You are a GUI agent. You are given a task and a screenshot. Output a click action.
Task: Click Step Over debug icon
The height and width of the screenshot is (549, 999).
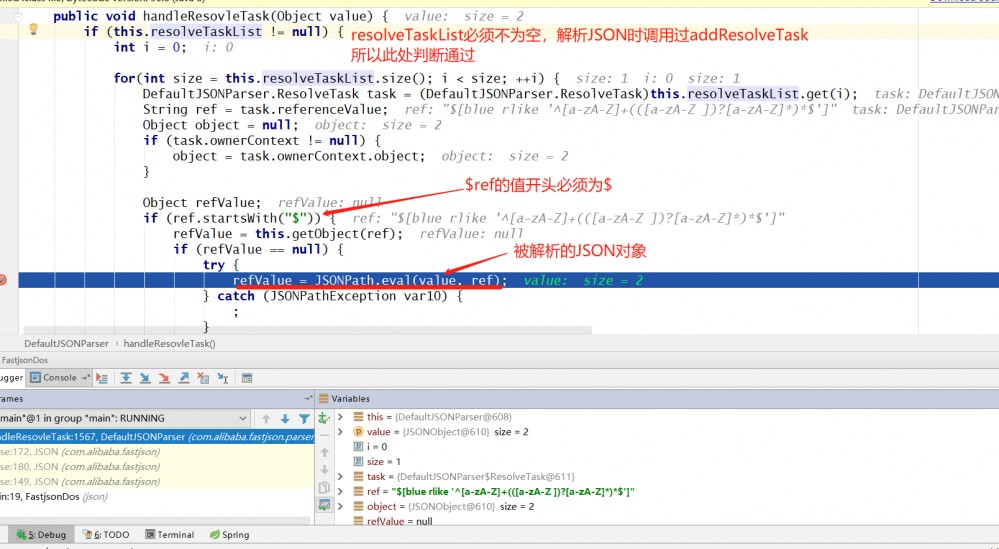tap(126, 378)
